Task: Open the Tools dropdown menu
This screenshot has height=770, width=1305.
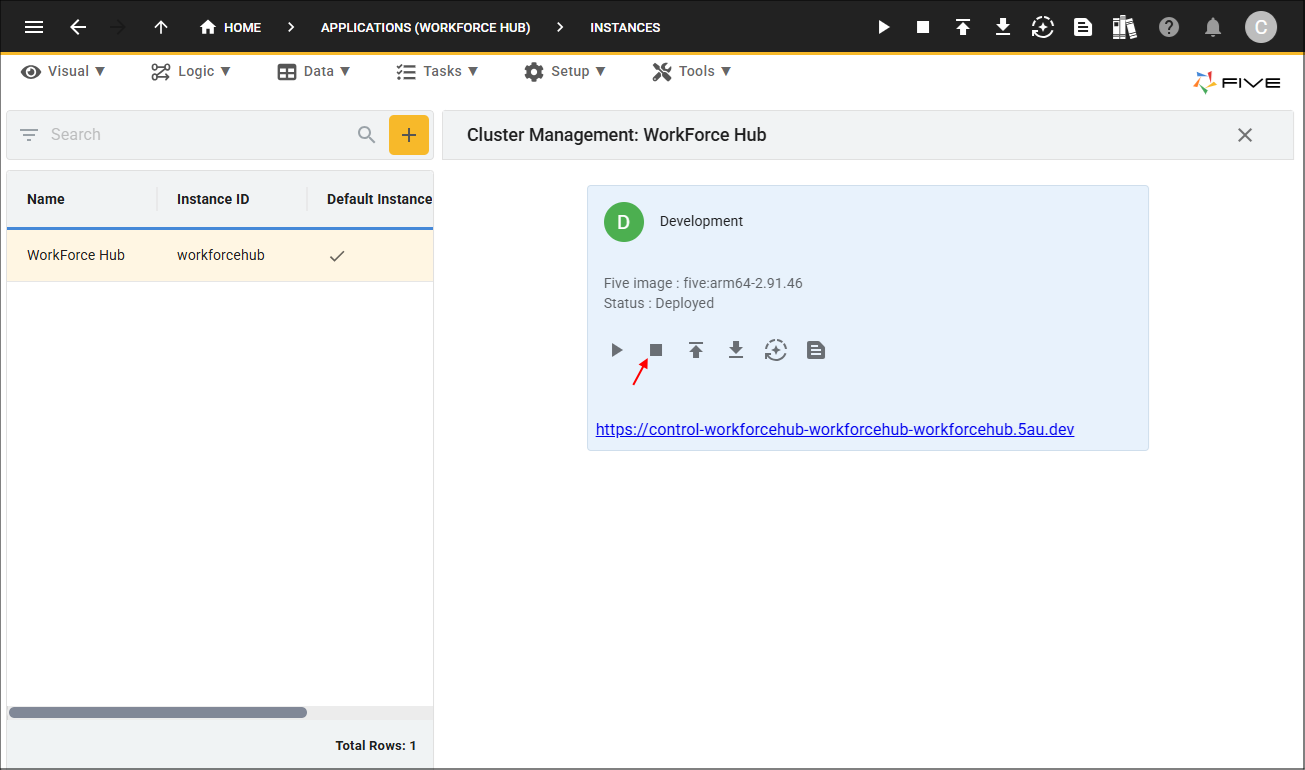Action: tap(692, 71)
